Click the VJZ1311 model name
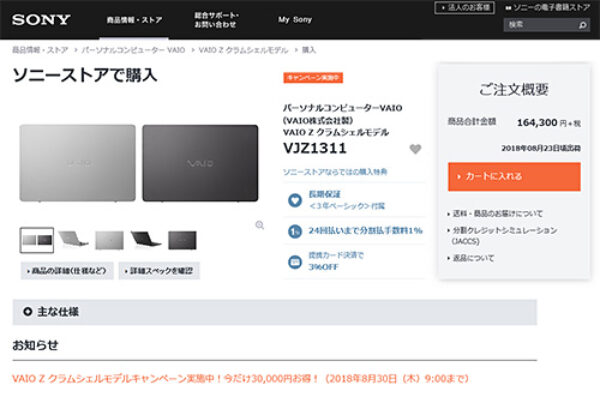600x397 pixels. 315,148
